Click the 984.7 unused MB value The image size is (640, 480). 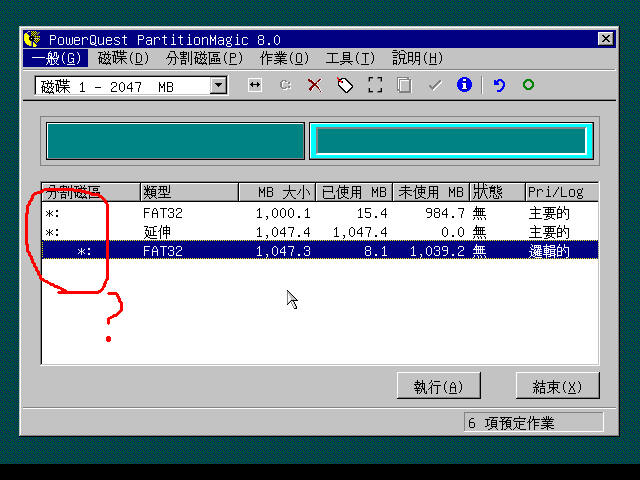pos(445,213)
